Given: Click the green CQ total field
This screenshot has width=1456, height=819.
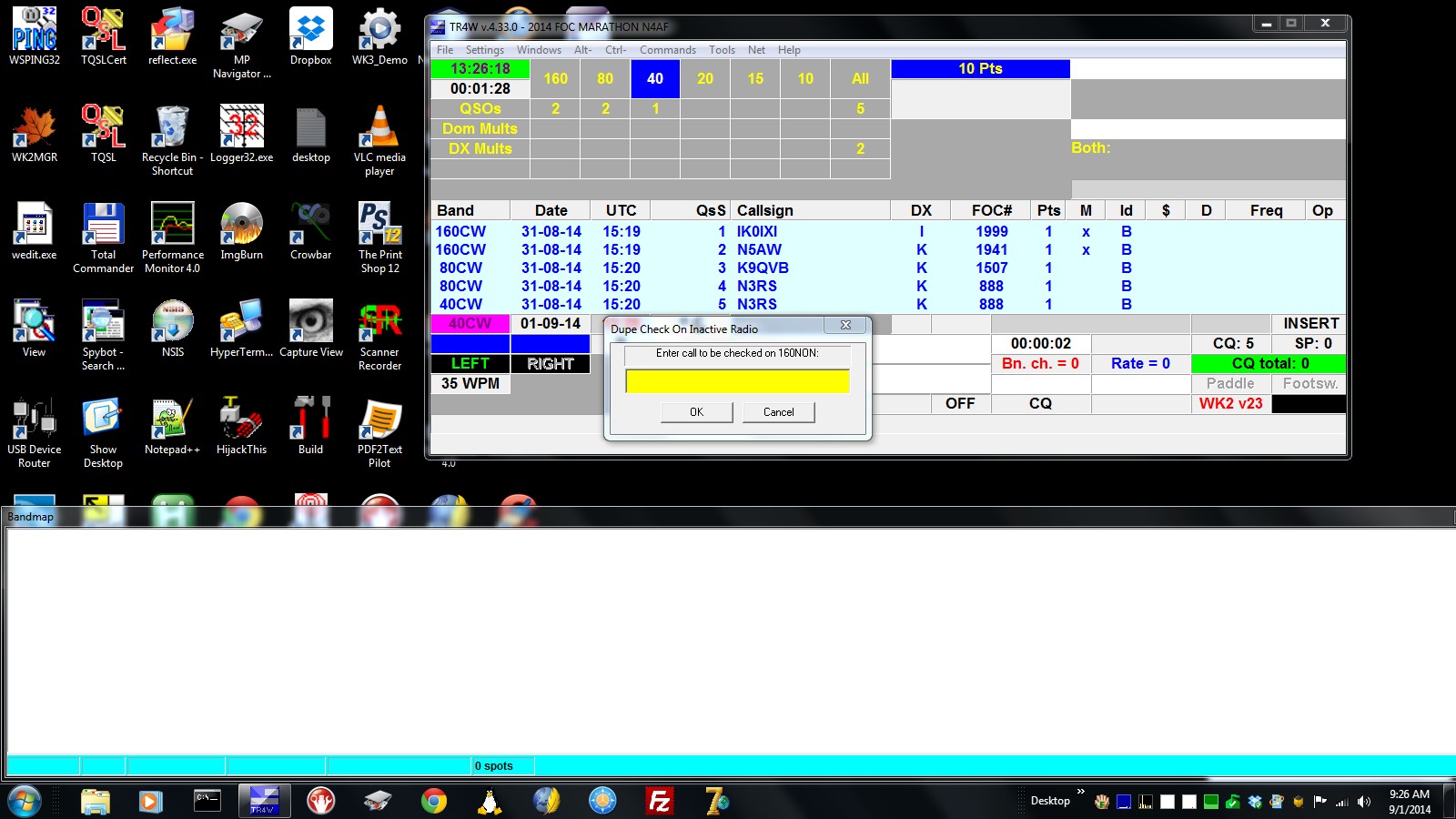Looking at the screenshot, I should tap(1269, 363).
